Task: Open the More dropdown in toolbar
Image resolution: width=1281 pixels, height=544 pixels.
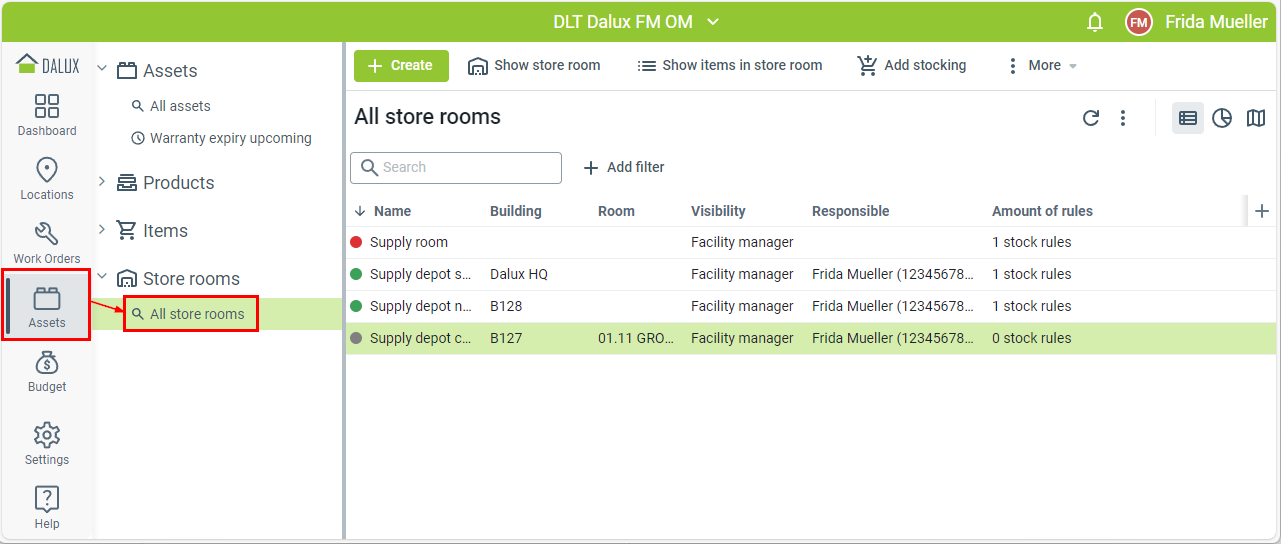Action: 1042,65
